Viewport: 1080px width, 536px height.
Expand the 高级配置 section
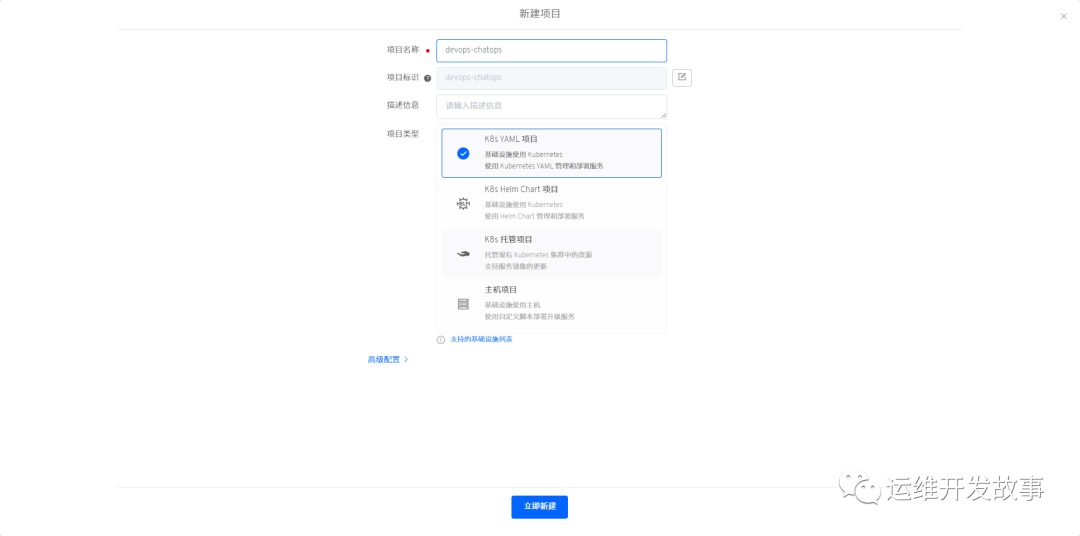point(384,359)
